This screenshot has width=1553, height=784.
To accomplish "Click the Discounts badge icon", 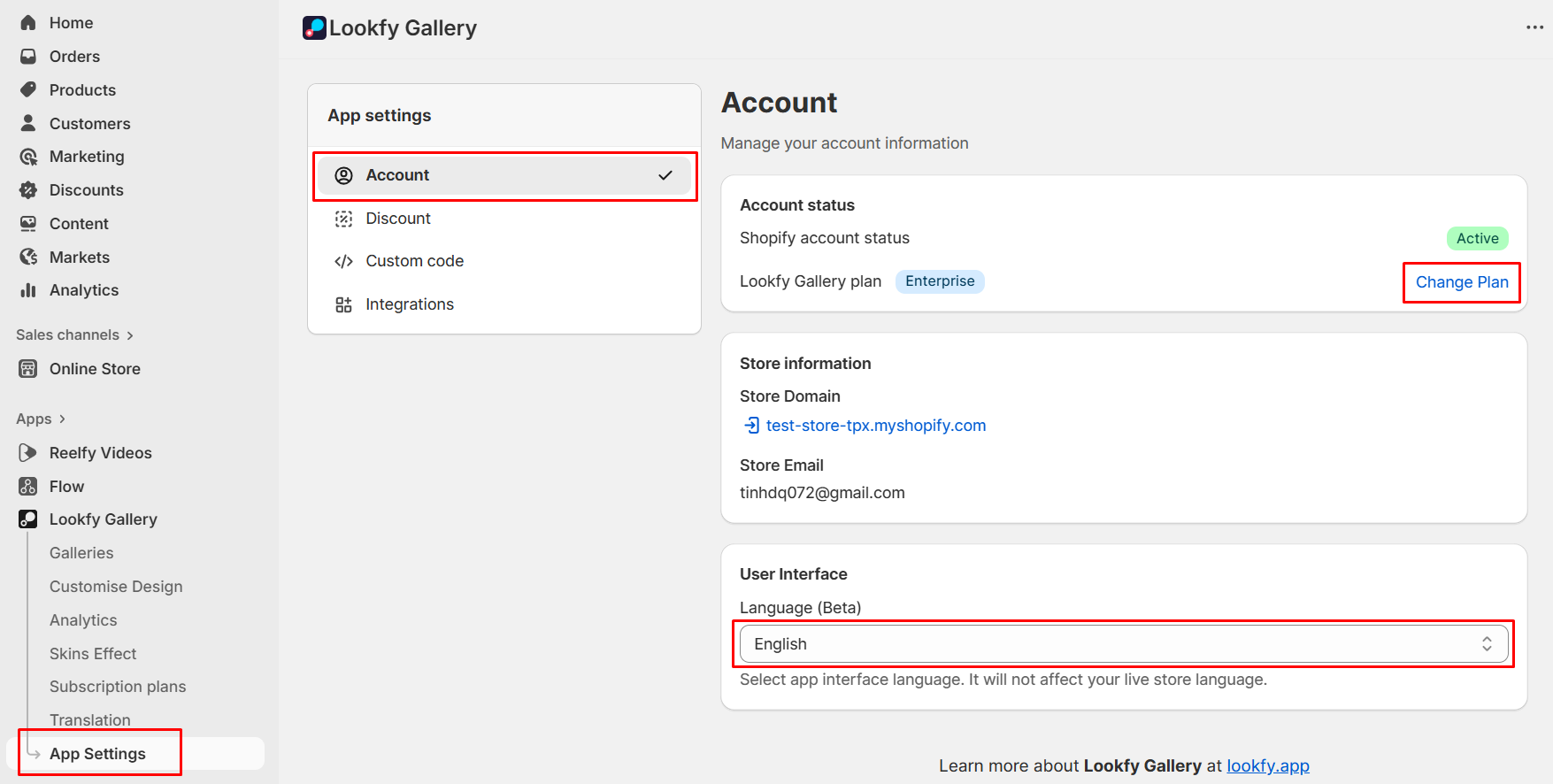I will click(x=28, y=190).
